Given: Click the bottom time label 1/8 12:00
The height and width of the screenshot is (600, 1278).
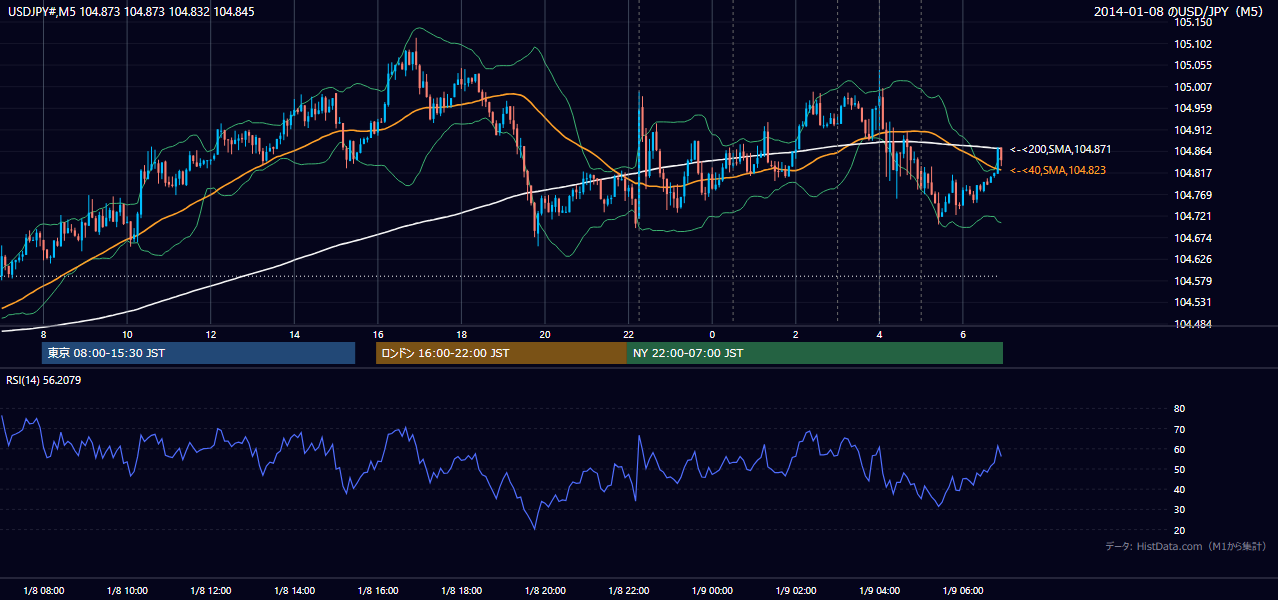Looking at the screenshot, I should click(211, 591).
